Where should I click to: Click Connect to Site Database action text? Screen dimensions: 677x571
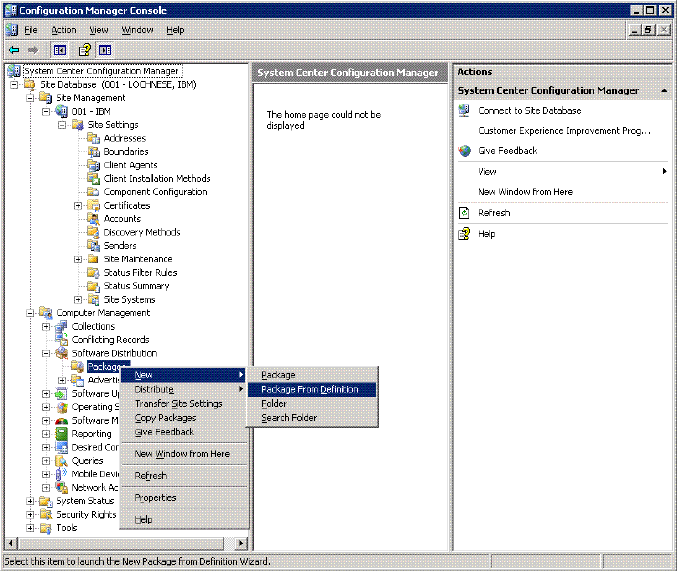point(530,111)
